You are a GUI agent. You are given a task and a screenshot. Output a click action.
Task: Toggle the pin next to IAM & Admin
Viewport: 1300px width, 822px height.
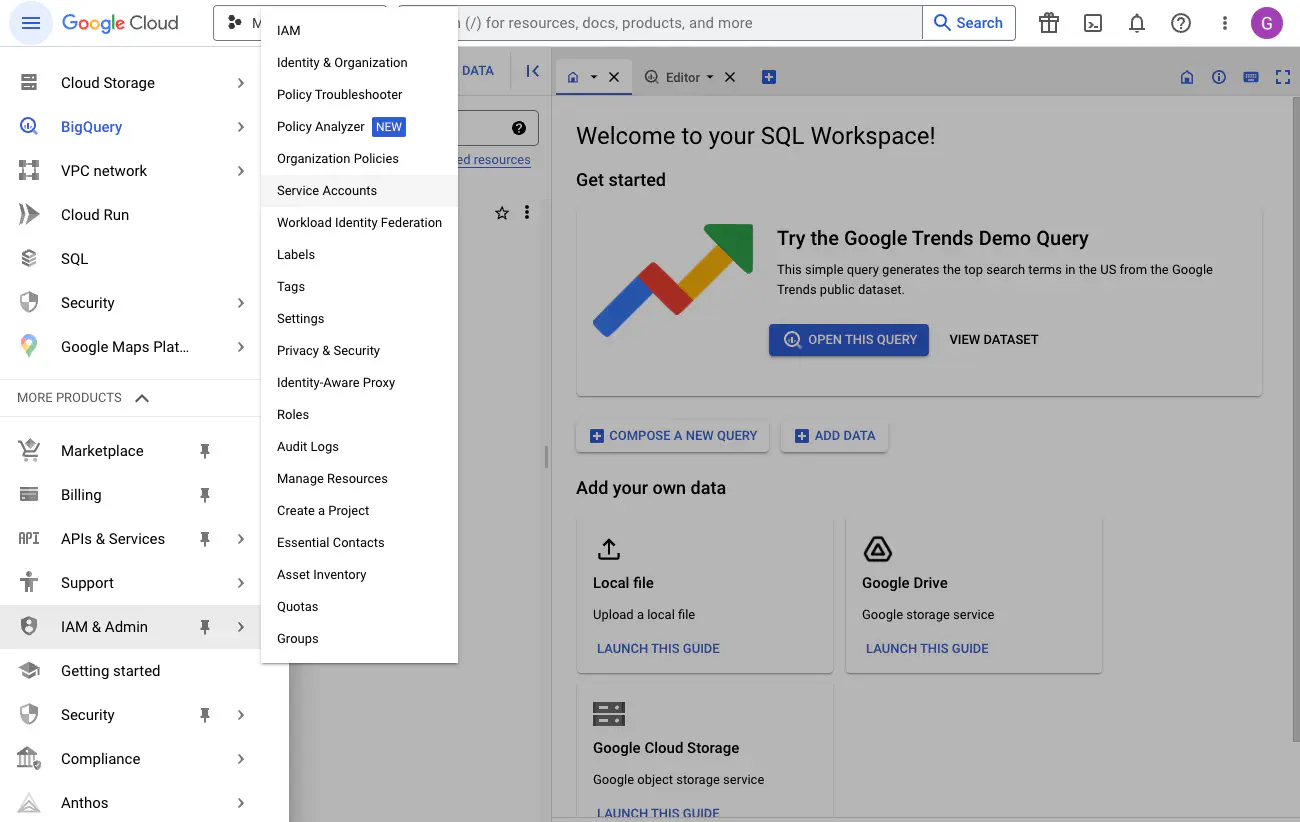[x=205, y=627]
